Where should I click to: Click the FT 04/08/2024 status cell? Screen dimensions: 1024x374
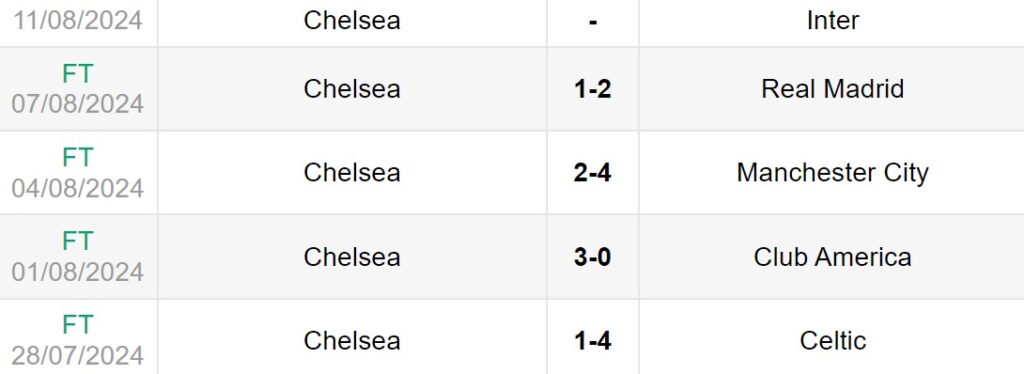coord(78,173)
